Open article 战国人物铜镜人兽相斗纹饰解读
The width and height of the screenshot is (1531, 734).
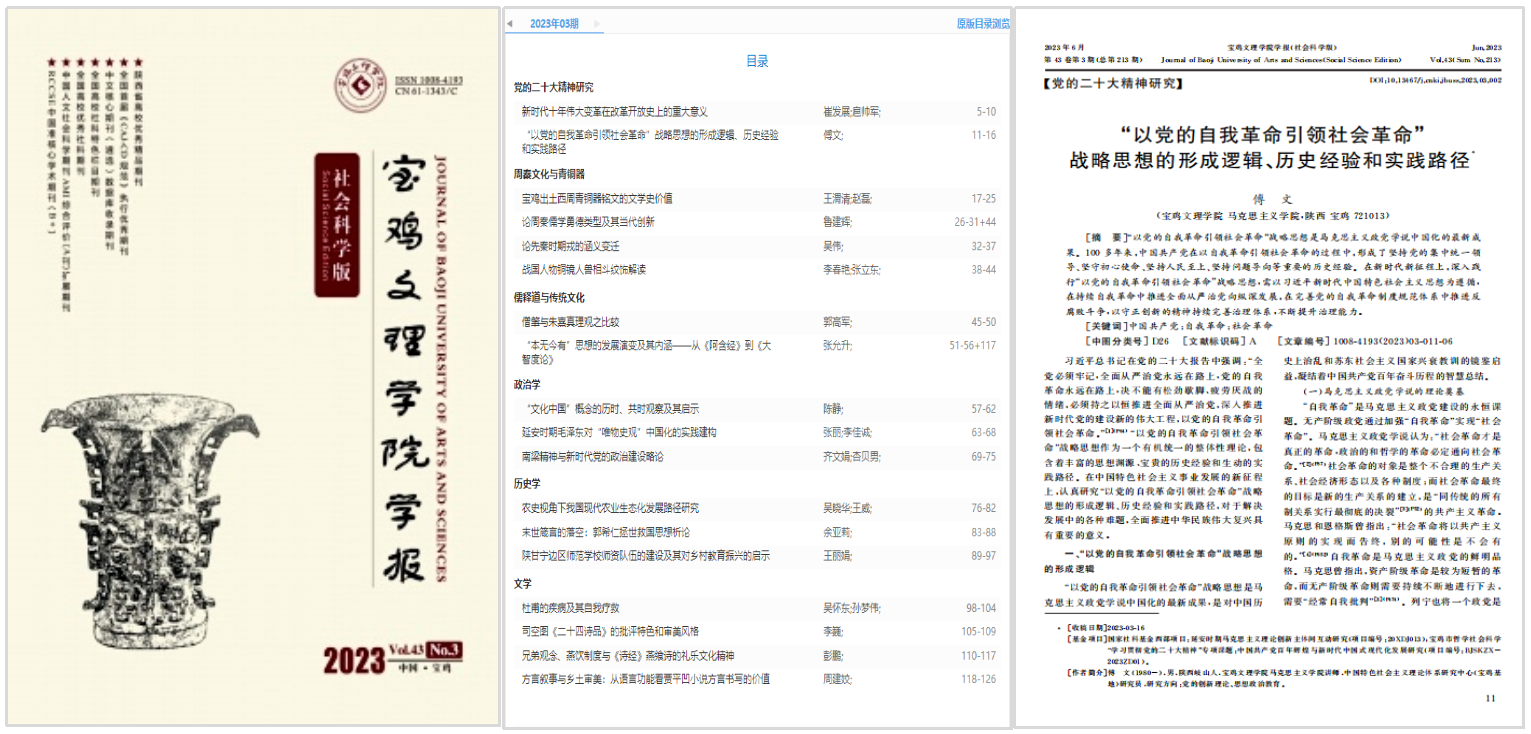coord(584,270)
